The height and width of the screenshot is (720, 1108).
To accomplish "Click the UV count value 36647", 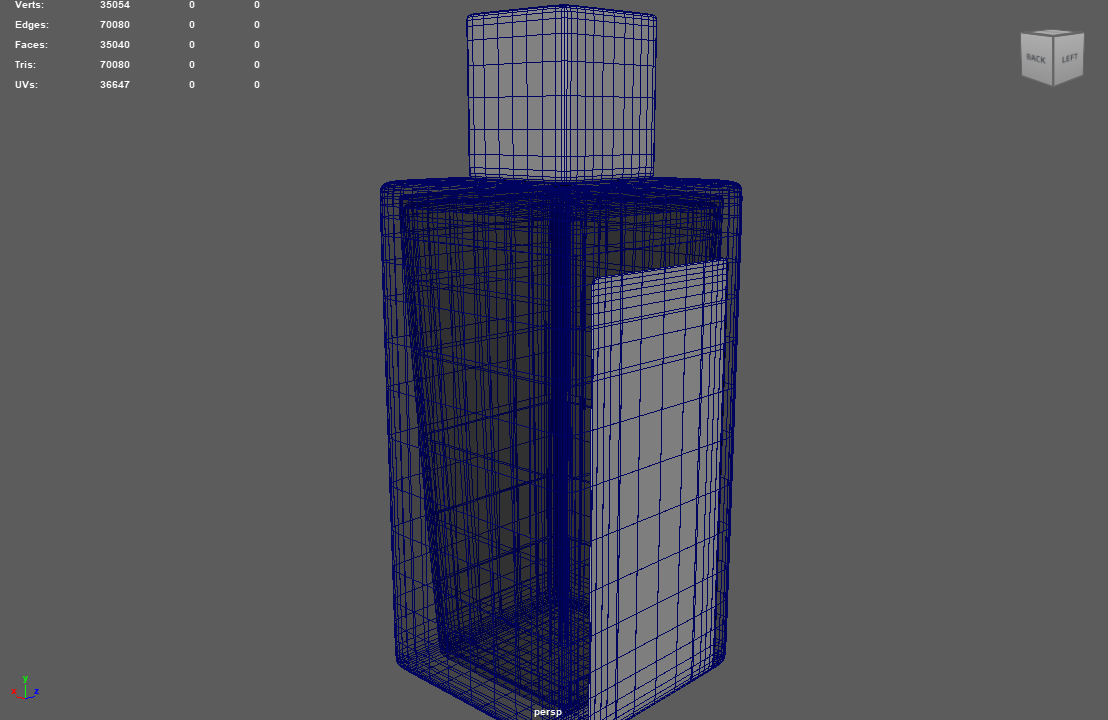I will click(x=114, y=84).
